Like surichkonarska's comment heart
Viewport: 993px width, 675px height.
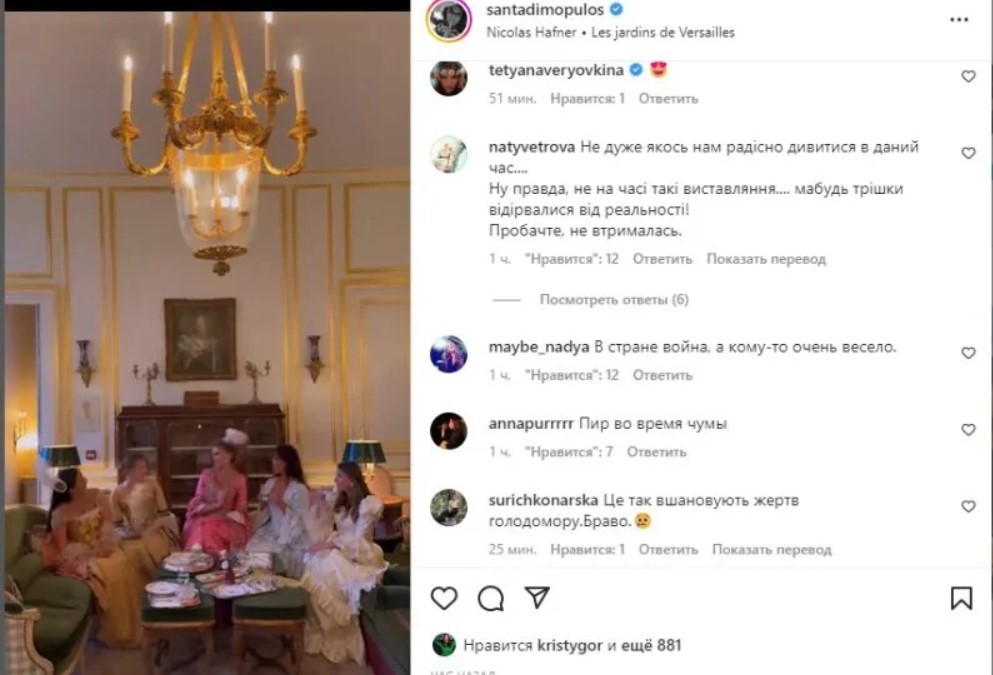[x=968, y=506]
